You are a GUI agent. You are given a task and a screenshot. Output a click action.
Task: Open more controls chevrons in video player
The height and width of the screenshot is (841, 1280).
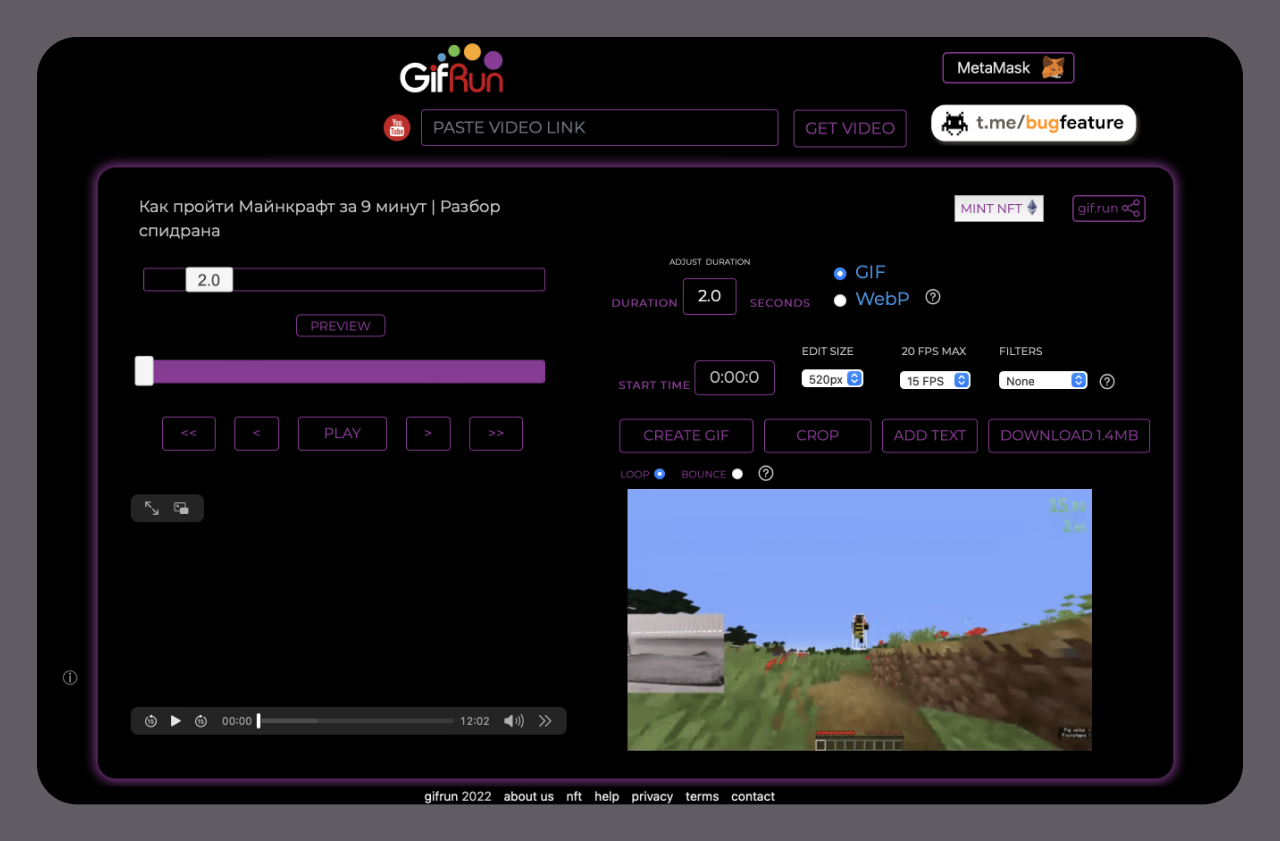tap(545, 721)
